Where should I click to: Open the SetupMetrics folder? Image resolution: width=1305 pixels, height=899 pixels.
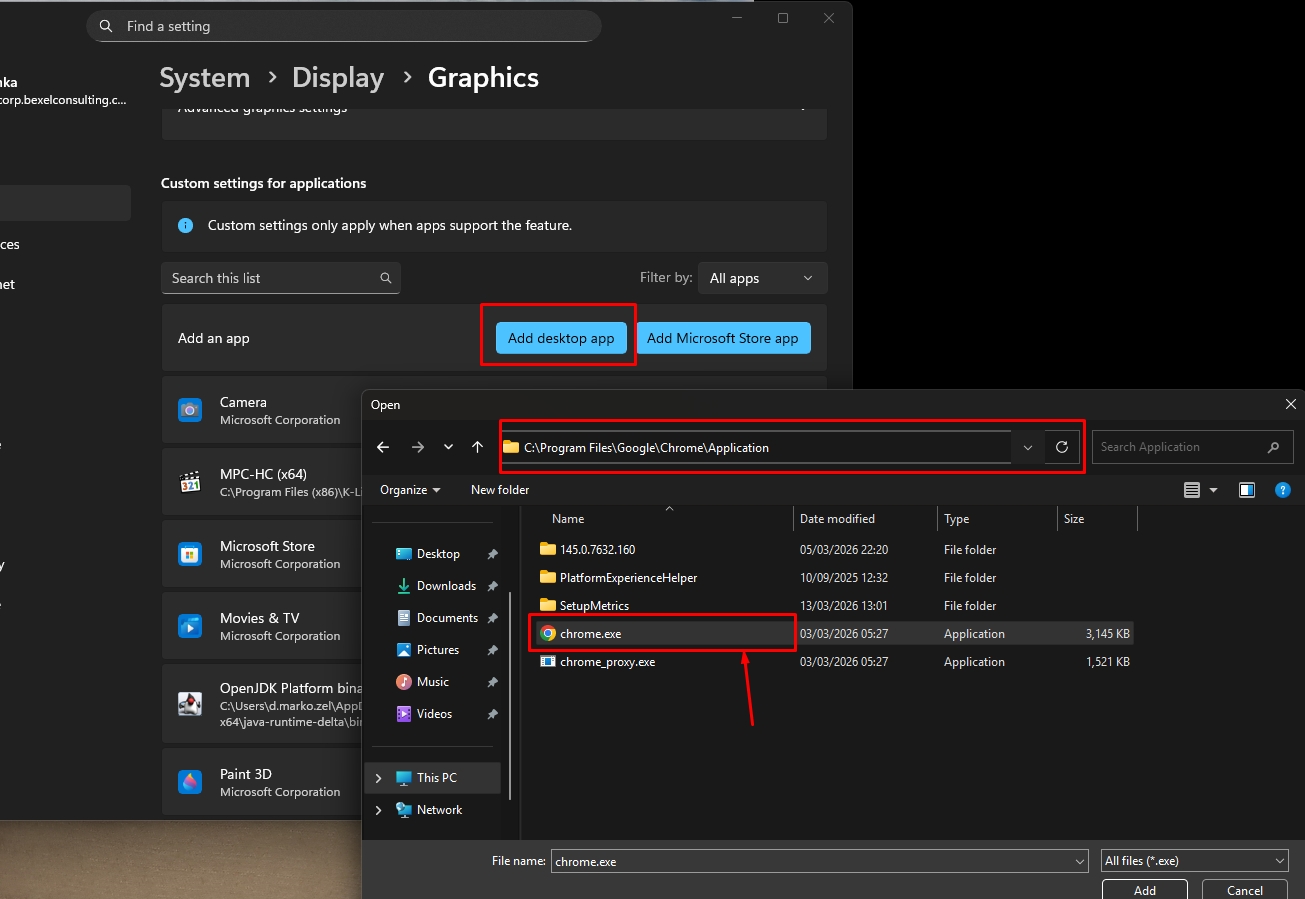point(594,606)
